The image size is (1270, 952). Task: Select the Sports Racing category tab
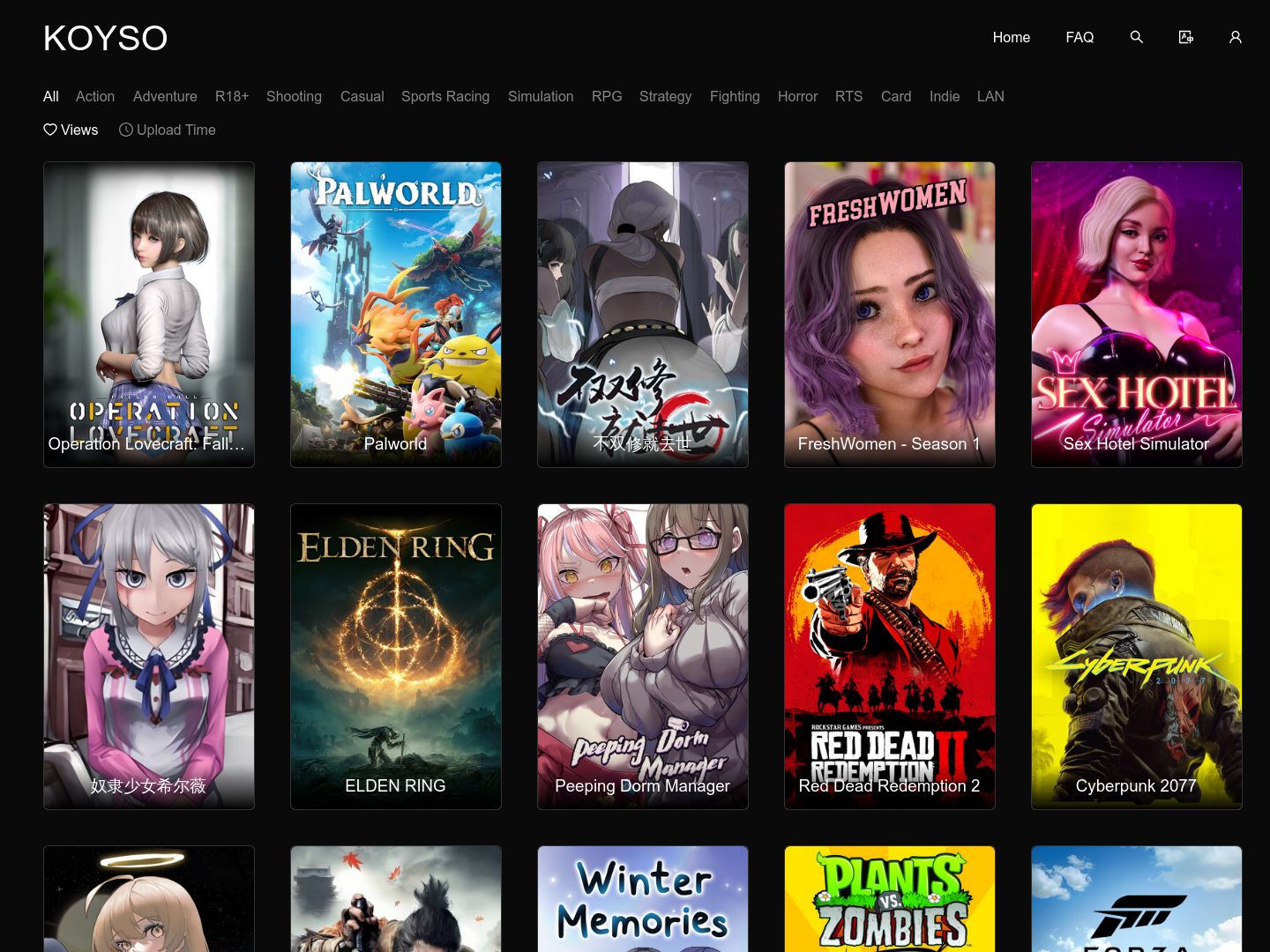pyautogui.click(x=445, y=96)
